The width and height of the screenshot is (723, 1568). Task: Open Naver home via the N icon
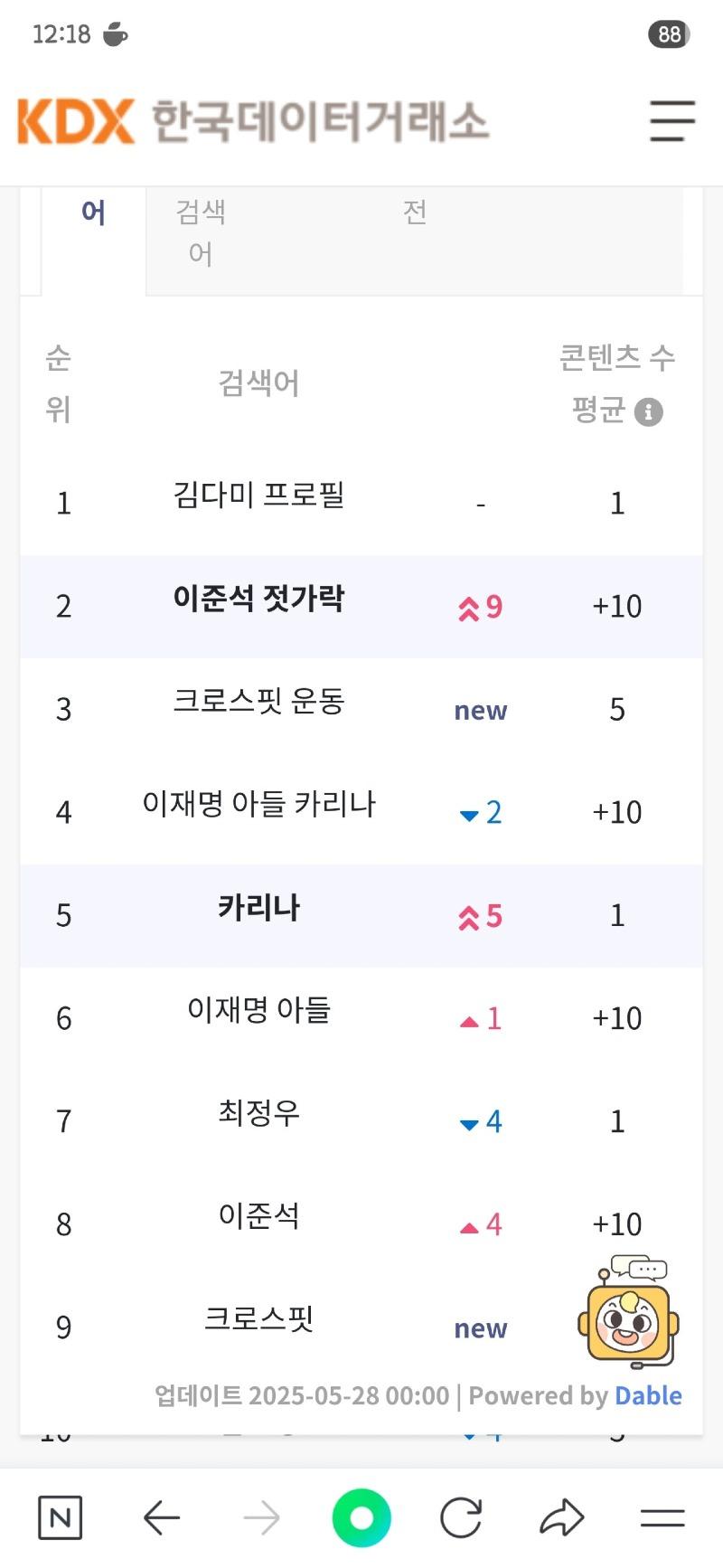(60, 1517)
